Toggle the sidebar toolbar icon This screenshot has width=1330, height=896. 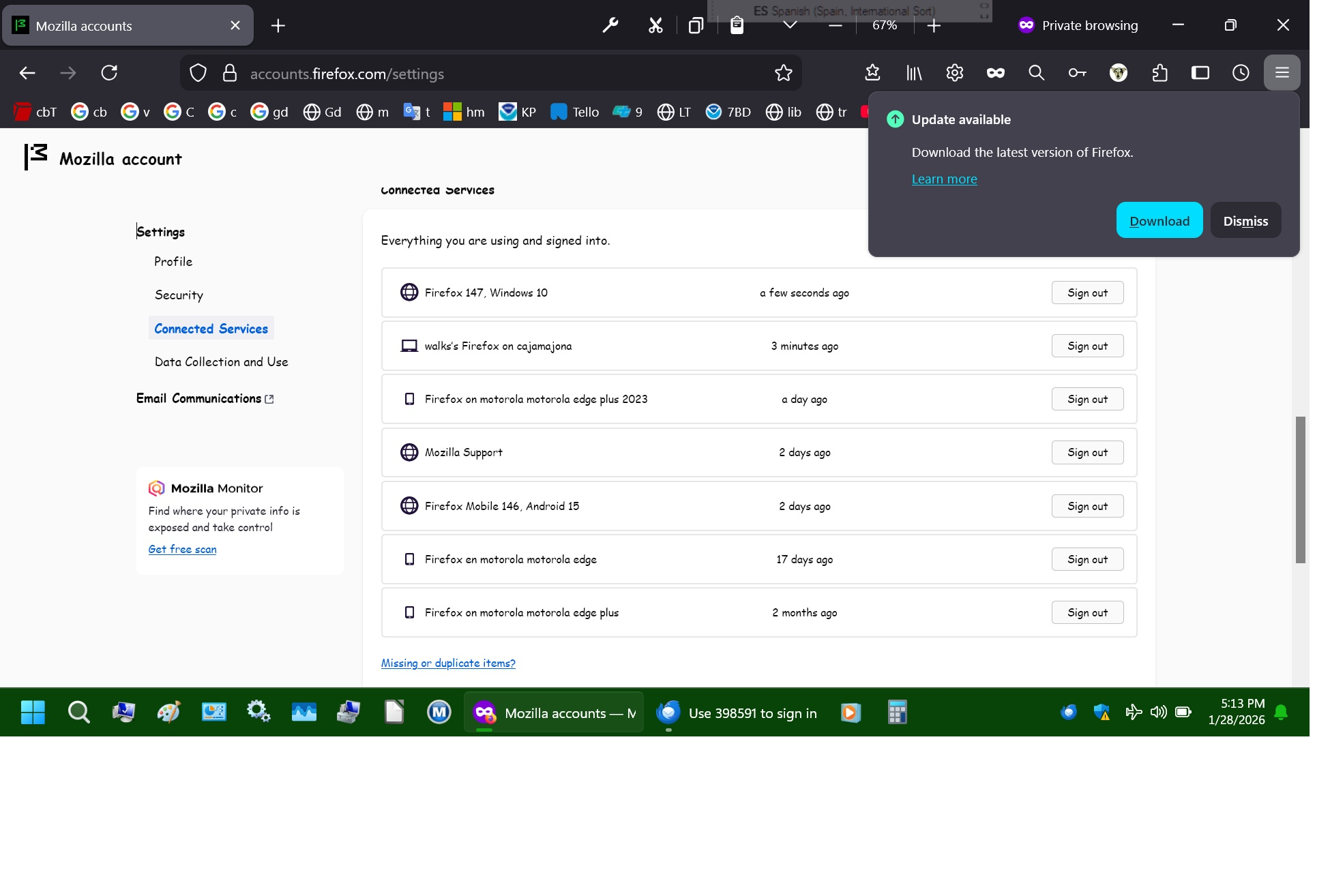1200,72
